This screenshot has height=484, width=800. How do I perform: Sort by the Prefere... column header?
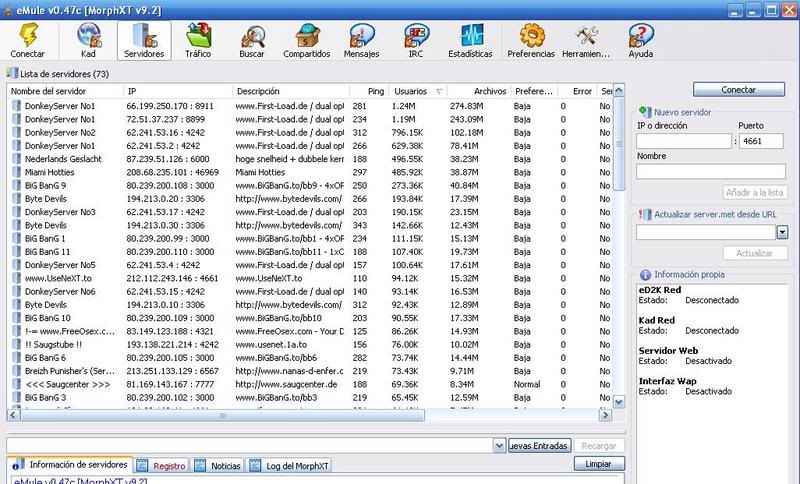tap(534, 91)
